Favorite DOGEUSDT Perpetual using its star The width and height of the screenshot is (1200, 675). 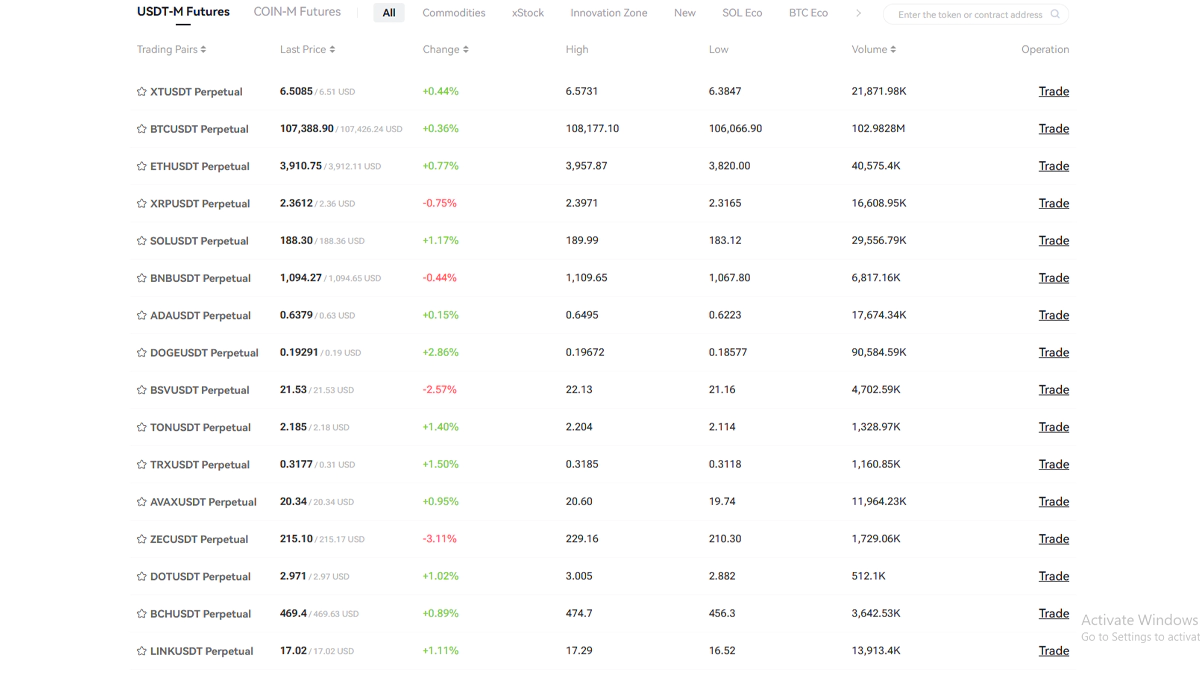coord(141,353)
